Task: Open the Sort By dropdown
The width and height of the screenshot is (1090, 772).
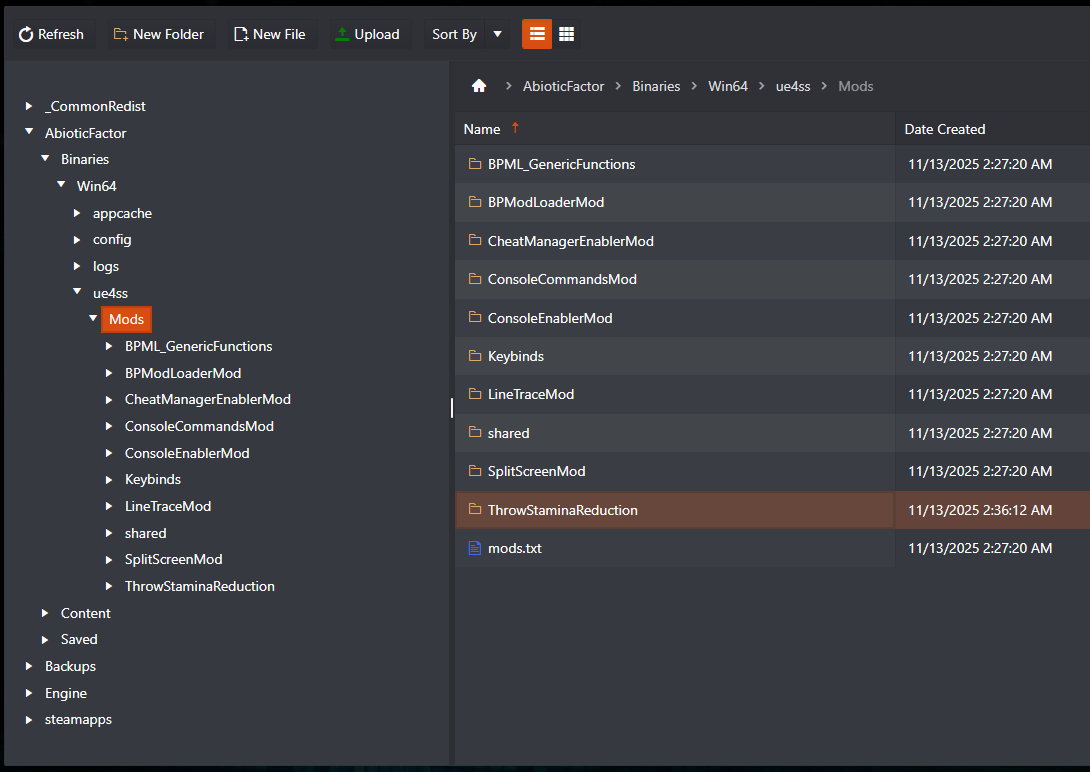Action: click(465, 33)
